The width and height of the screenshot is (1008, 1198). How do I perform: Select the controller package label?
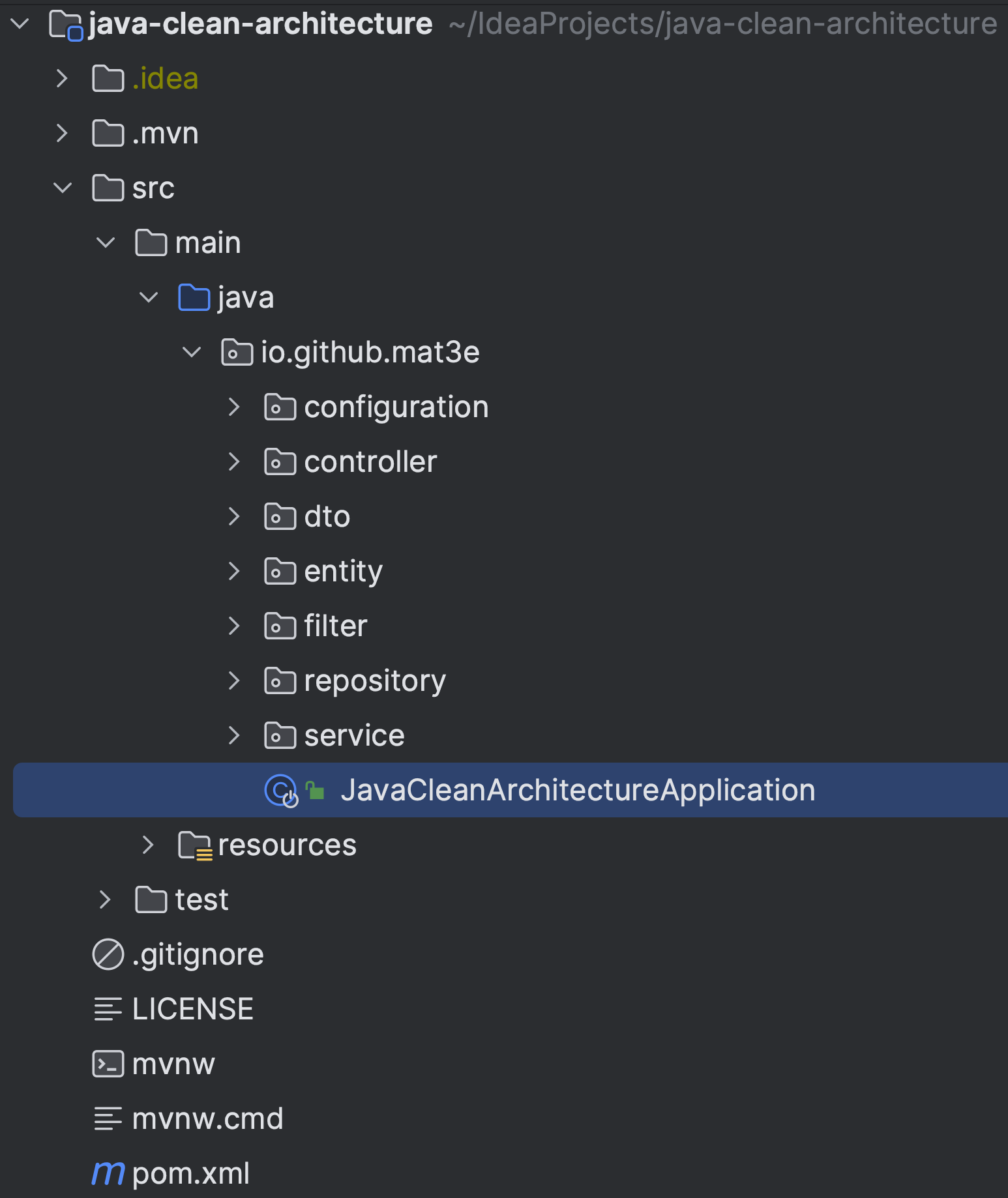click(370, 462)
